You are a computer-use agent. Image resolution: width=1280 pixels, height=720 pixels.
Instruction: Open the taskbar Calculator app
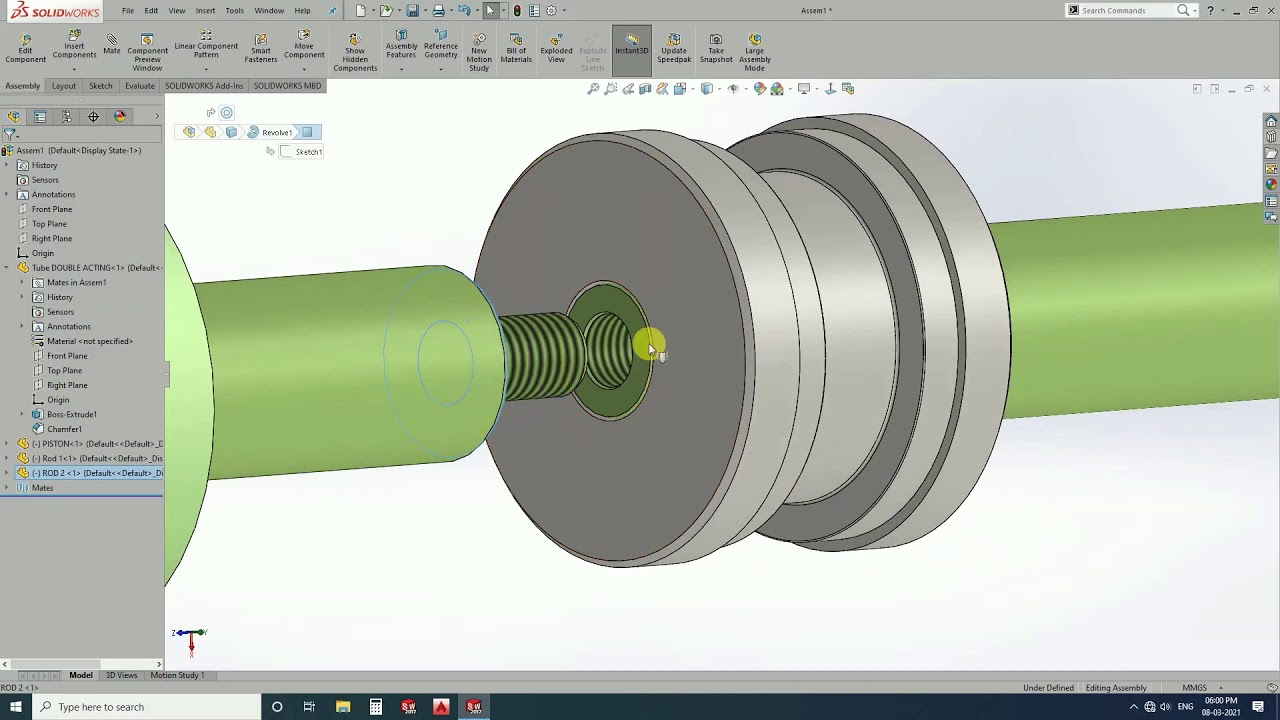[375, 707]
